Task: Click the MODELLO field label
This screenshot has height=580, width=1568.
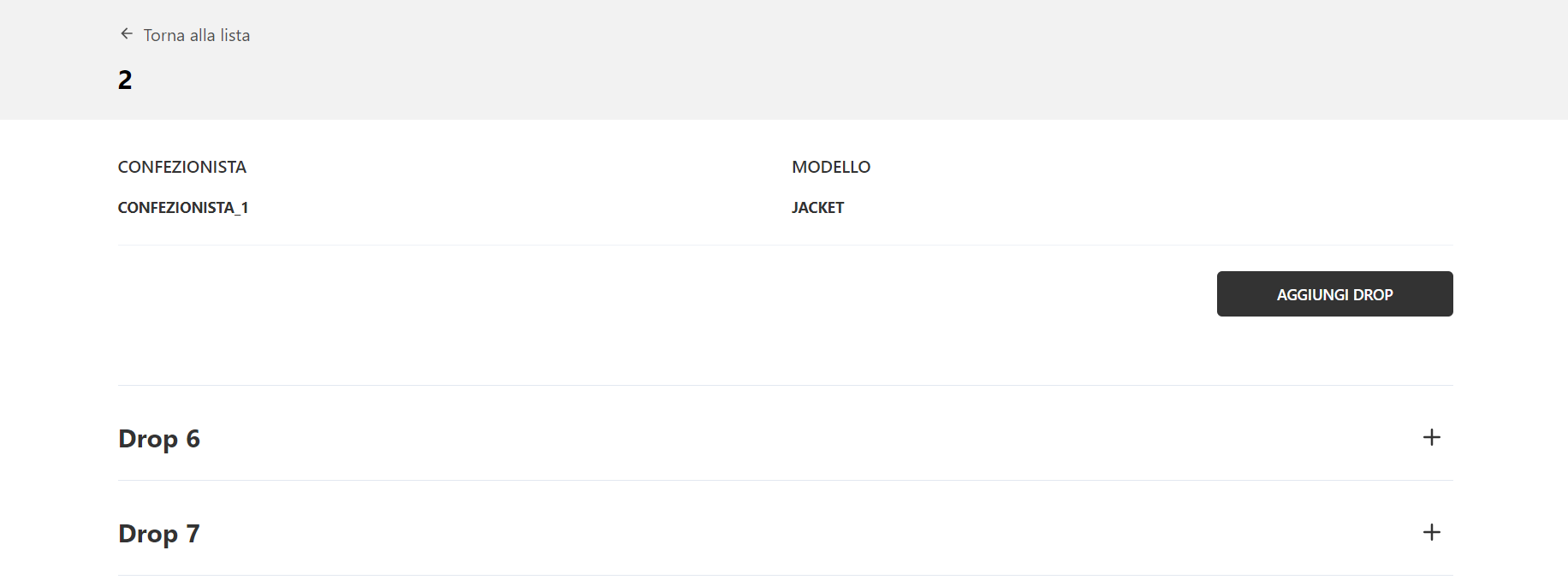Action: point(830,167)
